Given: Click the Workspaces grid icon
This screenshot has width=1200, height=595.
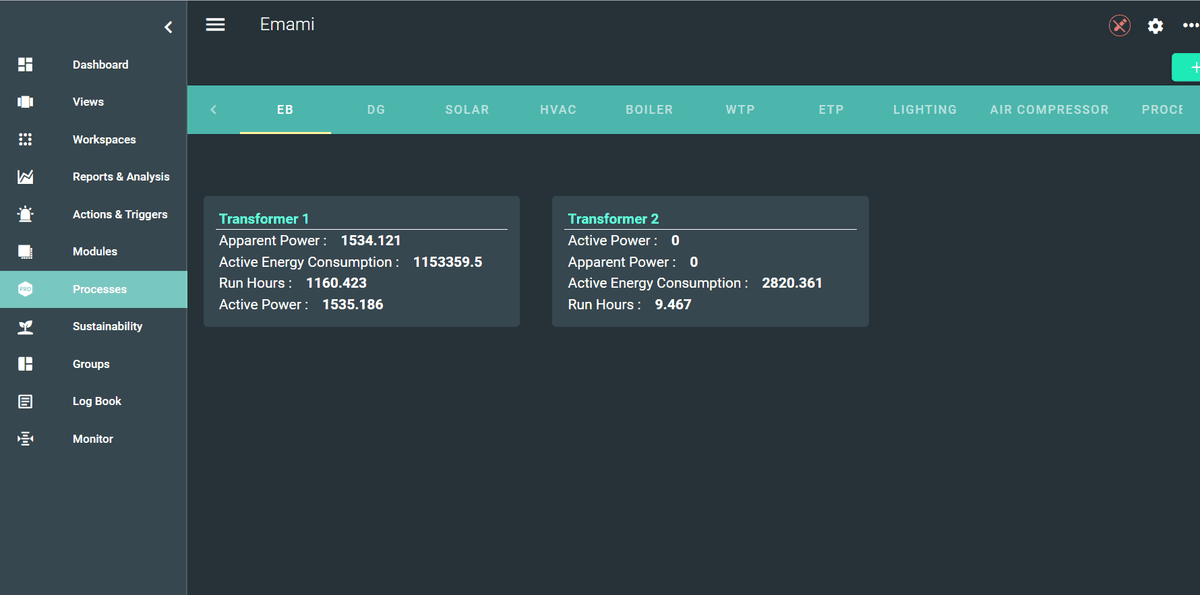Looking at the screenshot, I should 26,140.
